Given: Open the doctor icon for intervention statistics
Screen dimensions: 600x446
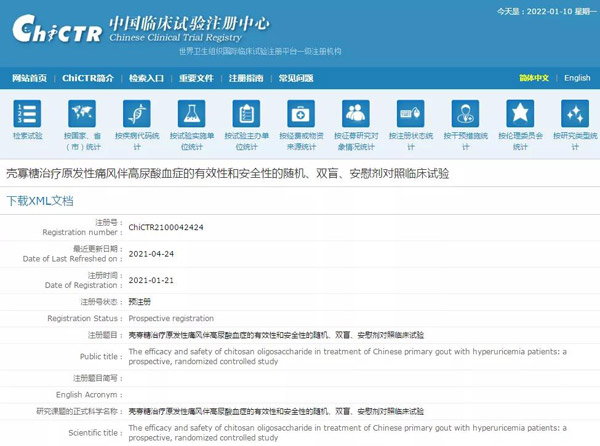Looking at the screenshot, I should pyautogui.click(x=465, y=113).
